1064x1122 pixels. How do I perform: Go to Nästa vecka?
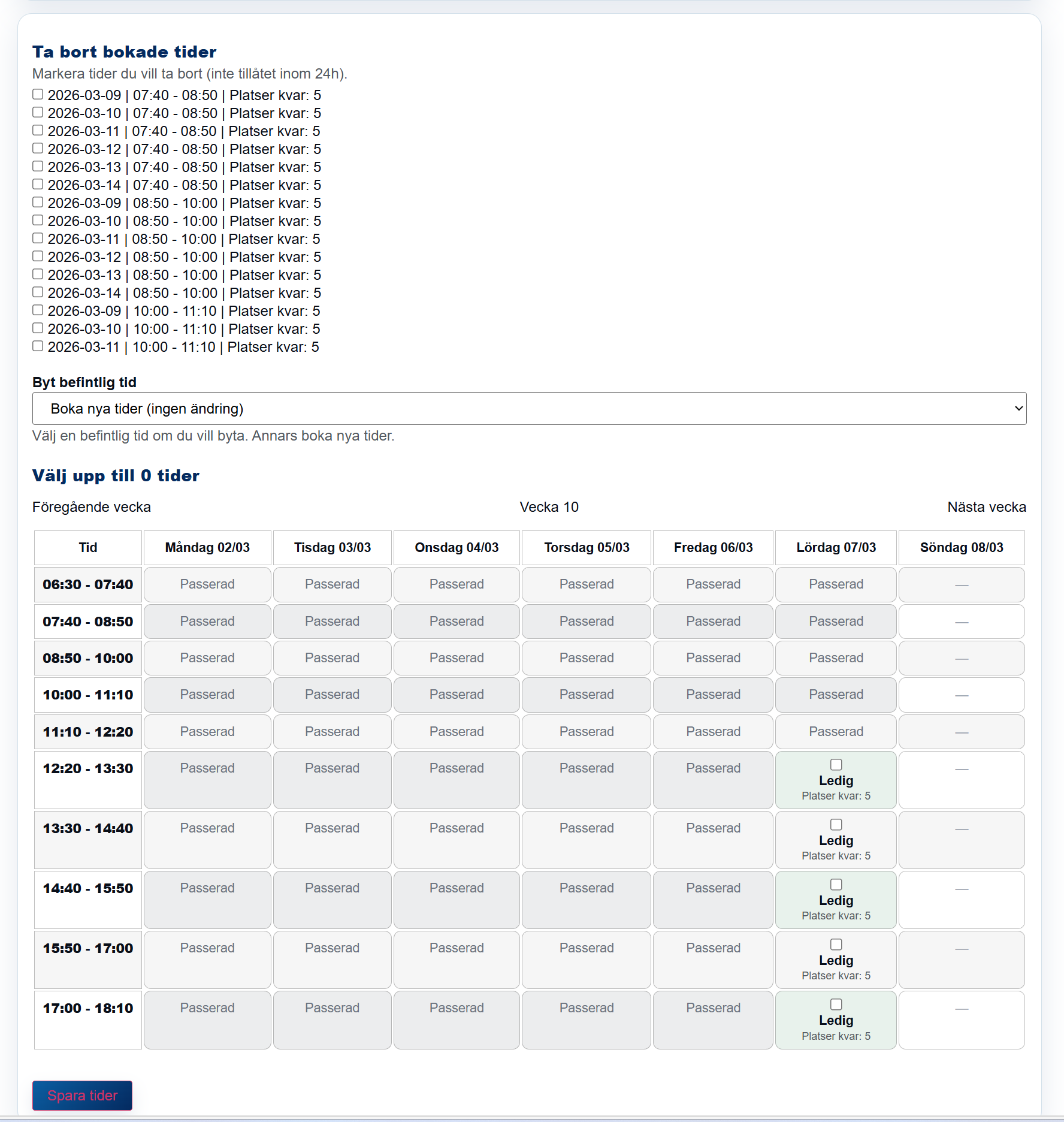(x=987, y=506)
